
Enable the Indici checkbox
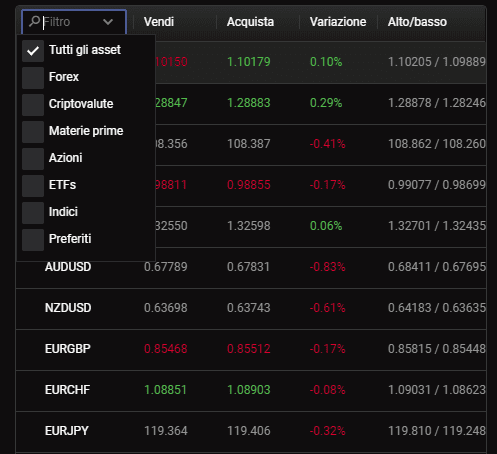pos(33,213)
